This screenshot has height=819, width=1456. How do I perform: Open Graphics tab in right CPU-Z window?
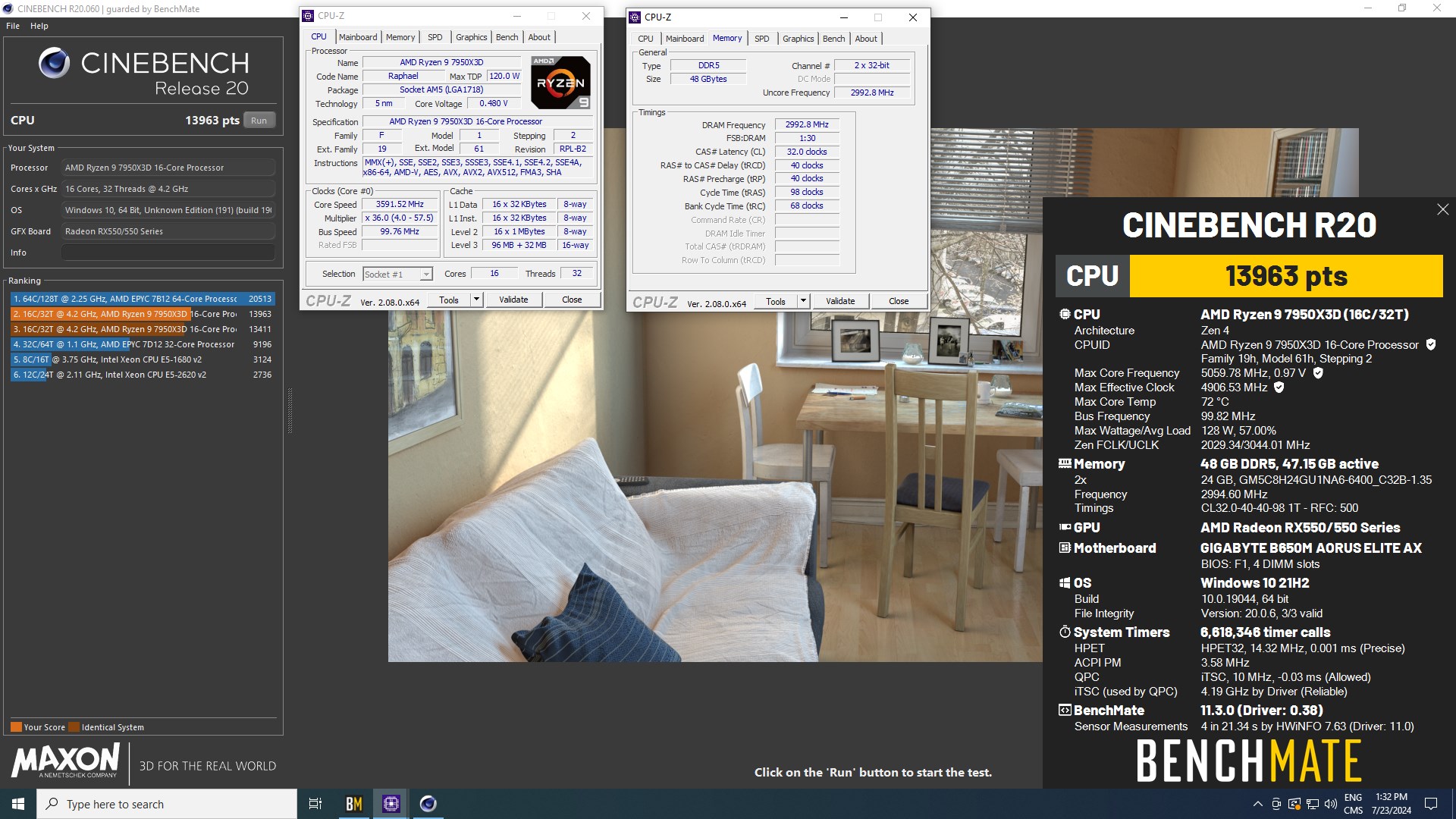(x=798, y=39)
